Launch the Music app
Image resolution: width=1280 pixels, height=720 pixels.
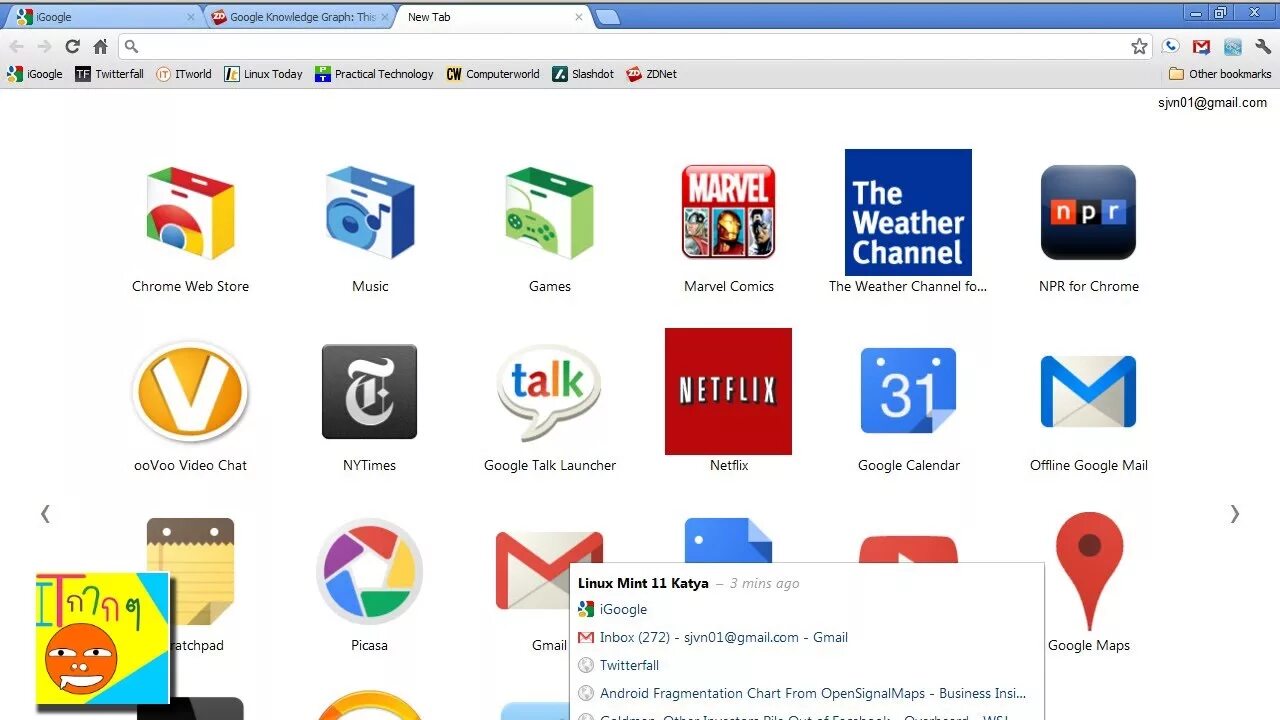pyautogui.click(x=370, y=214)
